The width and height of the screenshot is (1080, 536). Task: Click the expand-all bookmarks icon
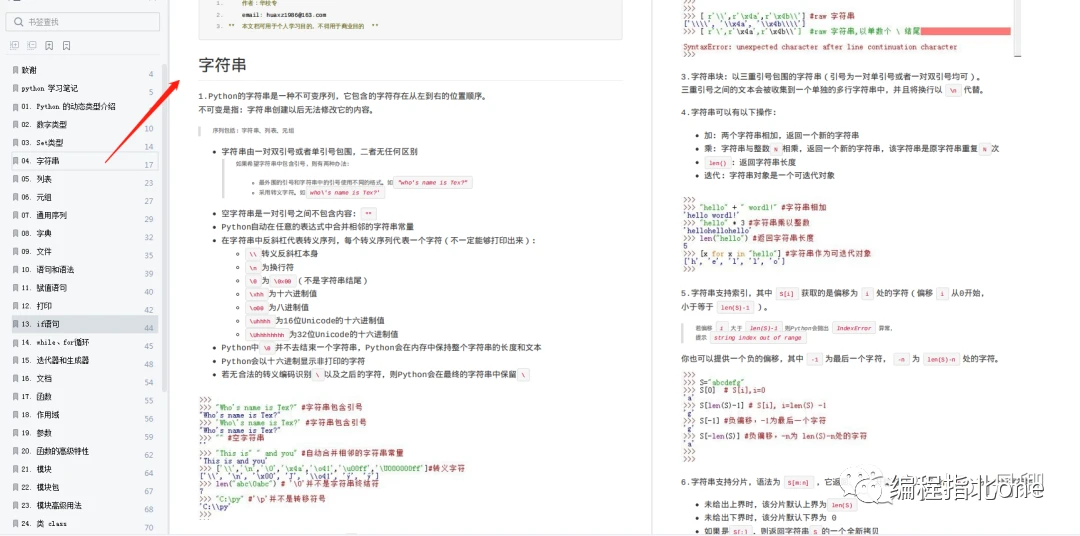14,46
